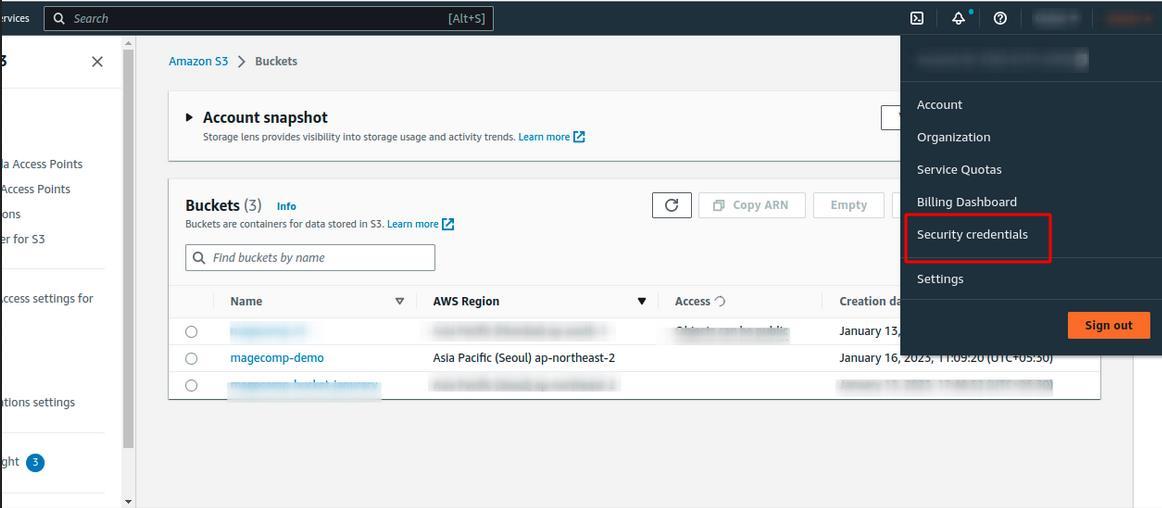1162x508 pixels.
Task: Click the Buckets Info link
Action: pyautogui.click(x=286, y=206)
